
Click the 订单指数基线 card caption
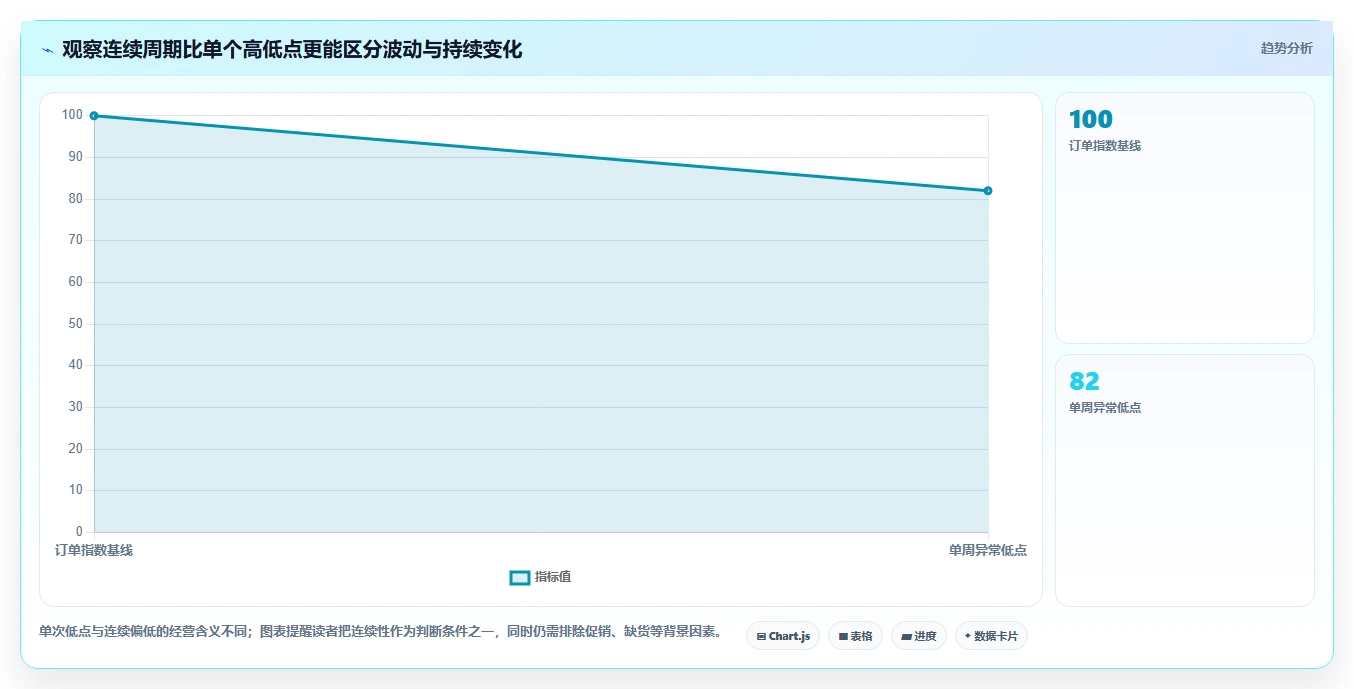click(x=1105, y=146)
